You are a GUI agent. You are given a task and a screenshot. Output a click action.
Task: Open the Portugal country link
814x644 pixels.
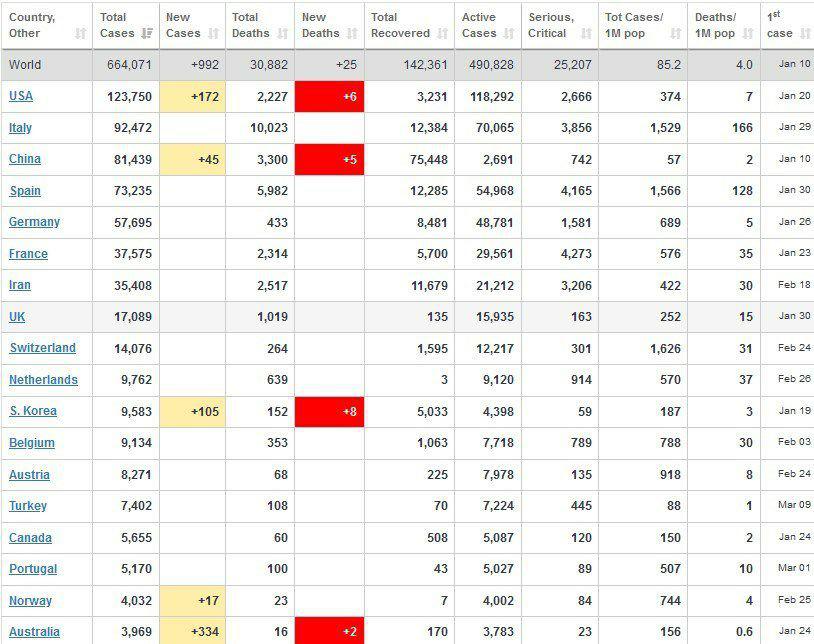point(33,569)
